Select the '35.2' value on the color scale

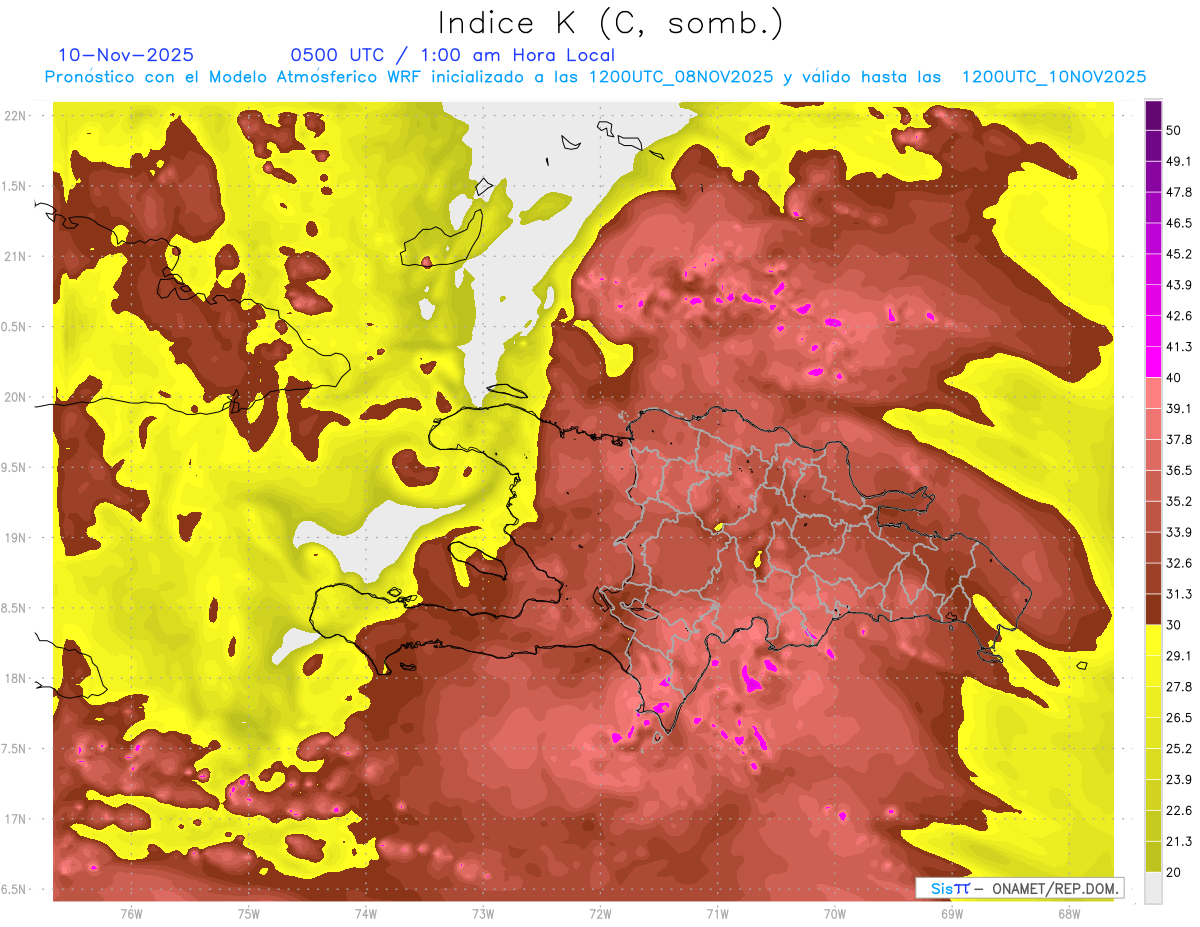click(x=1179, y=501)
